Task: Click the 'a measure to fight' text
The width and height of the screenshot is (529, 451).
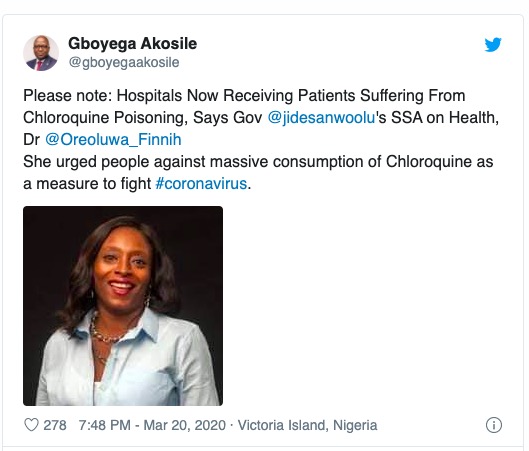Action: tap(87, 184)
